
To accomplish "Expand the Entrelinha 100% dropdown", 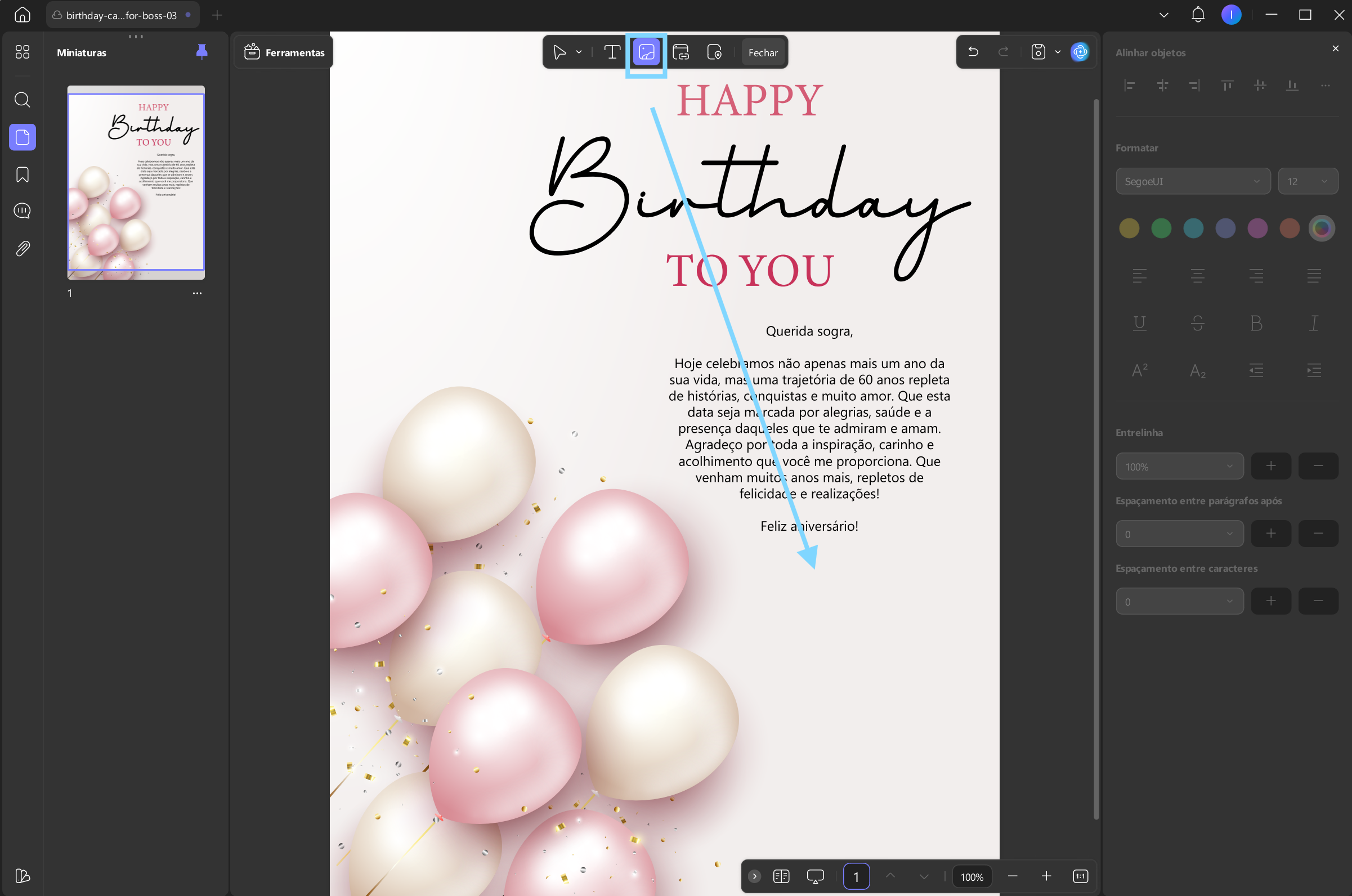I will tap(1179, 466).
